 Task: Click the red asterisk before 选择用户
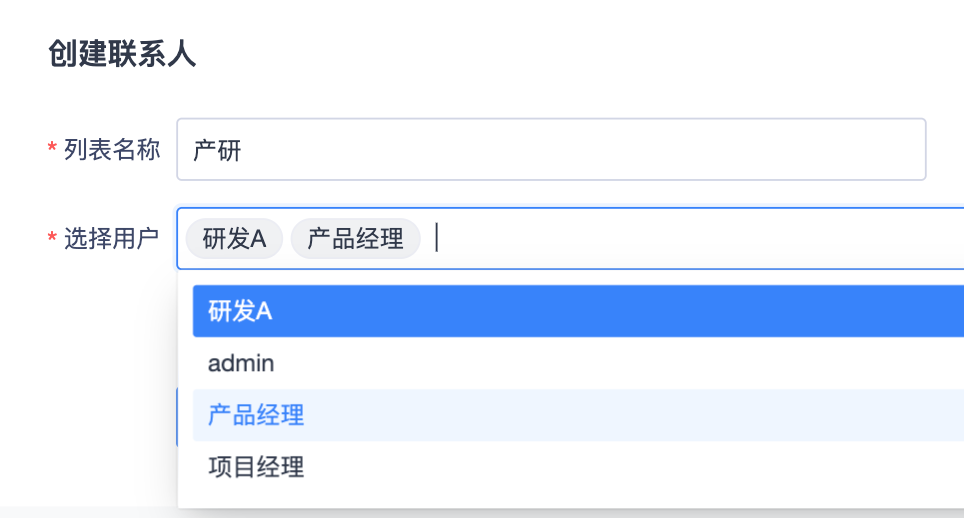[x=51, y=240]
